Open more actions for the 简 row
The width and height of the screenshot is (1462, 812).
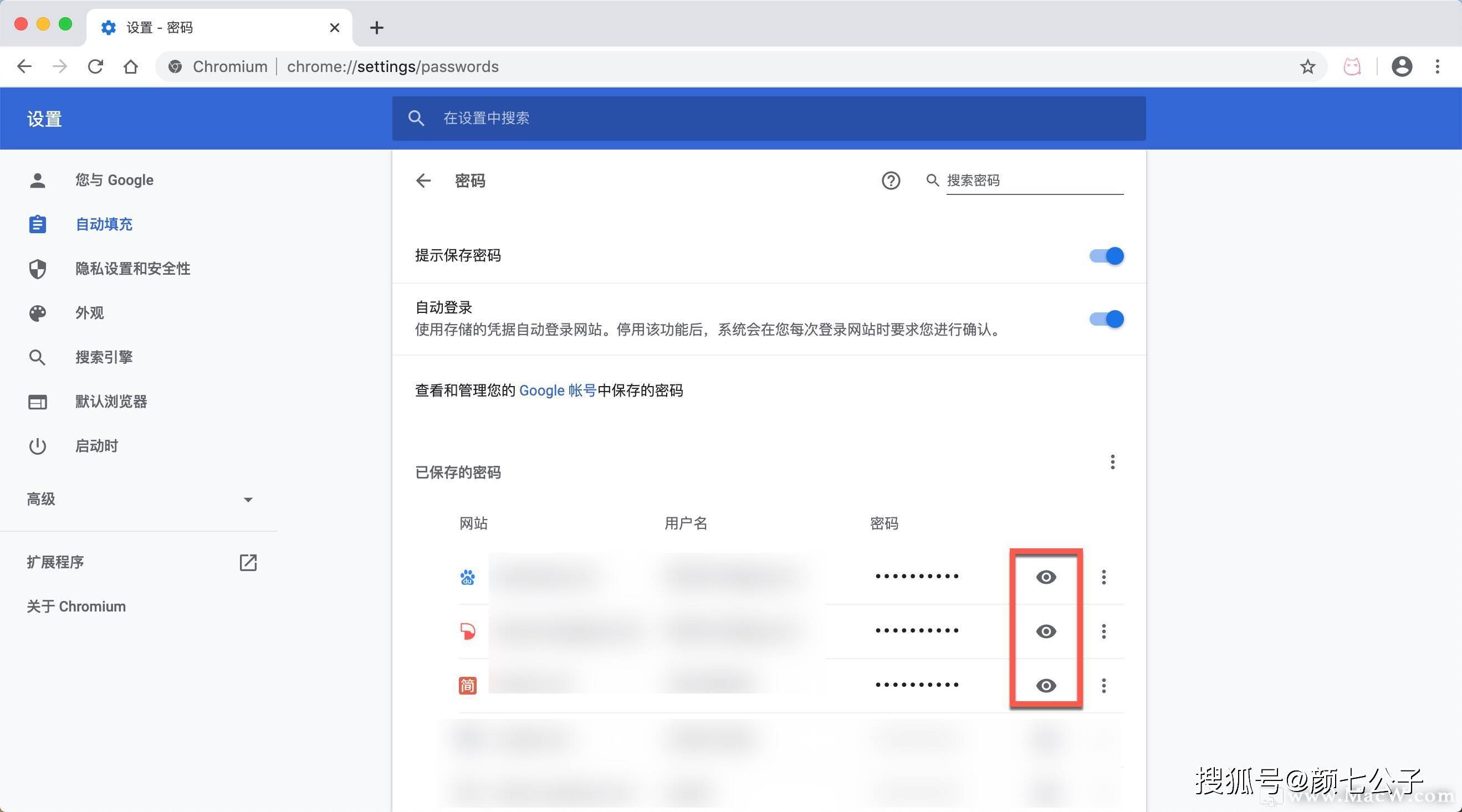(x=1103, y=686)
